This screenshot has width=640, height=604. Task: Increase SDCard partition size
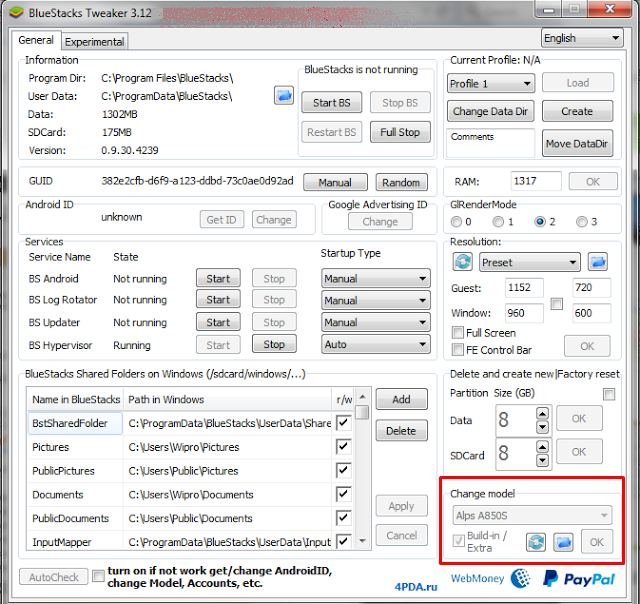tap(542, 447)
